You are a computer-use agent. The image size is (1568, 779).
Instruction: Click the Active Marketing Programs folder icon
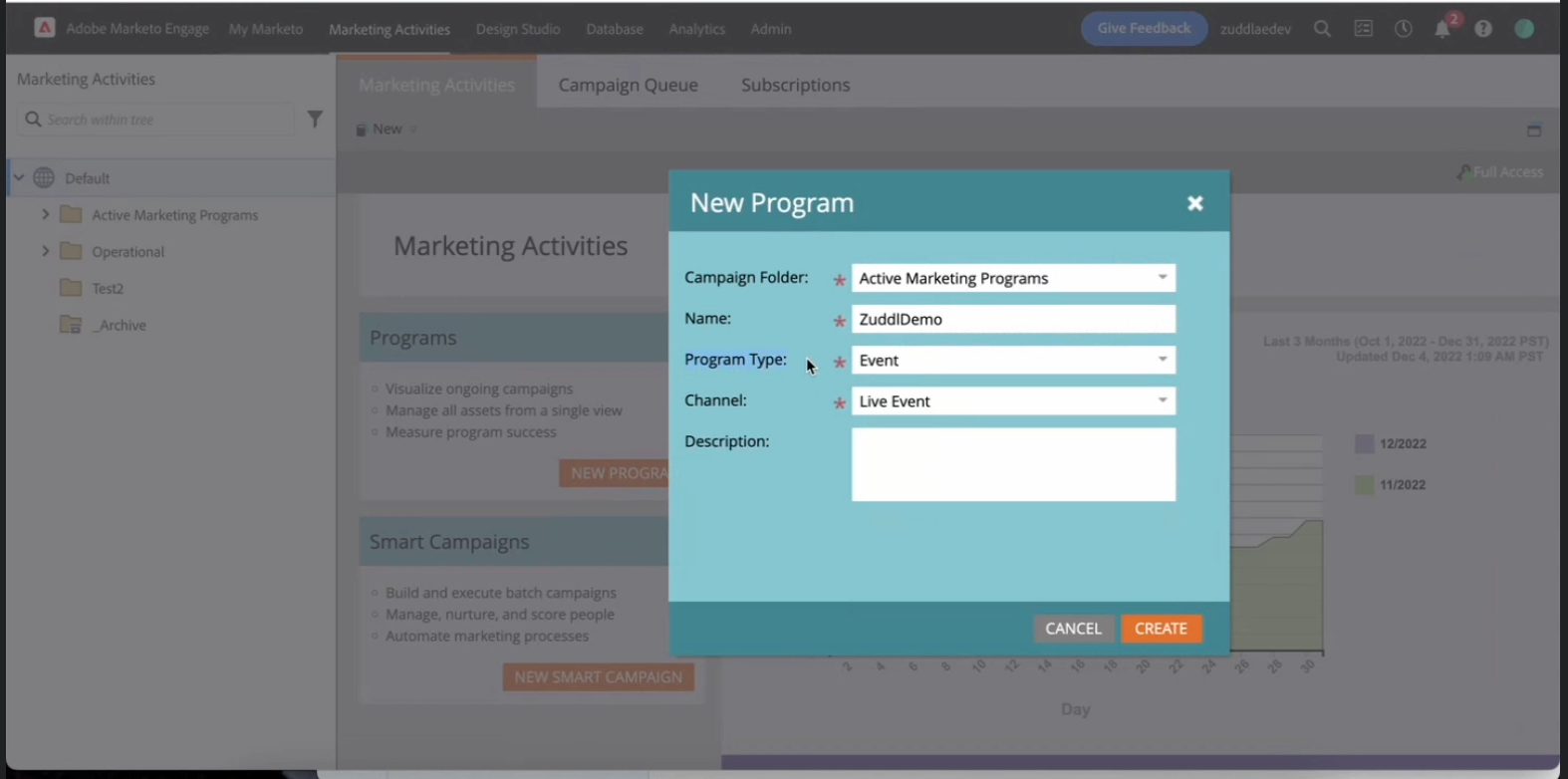(71, 214)
